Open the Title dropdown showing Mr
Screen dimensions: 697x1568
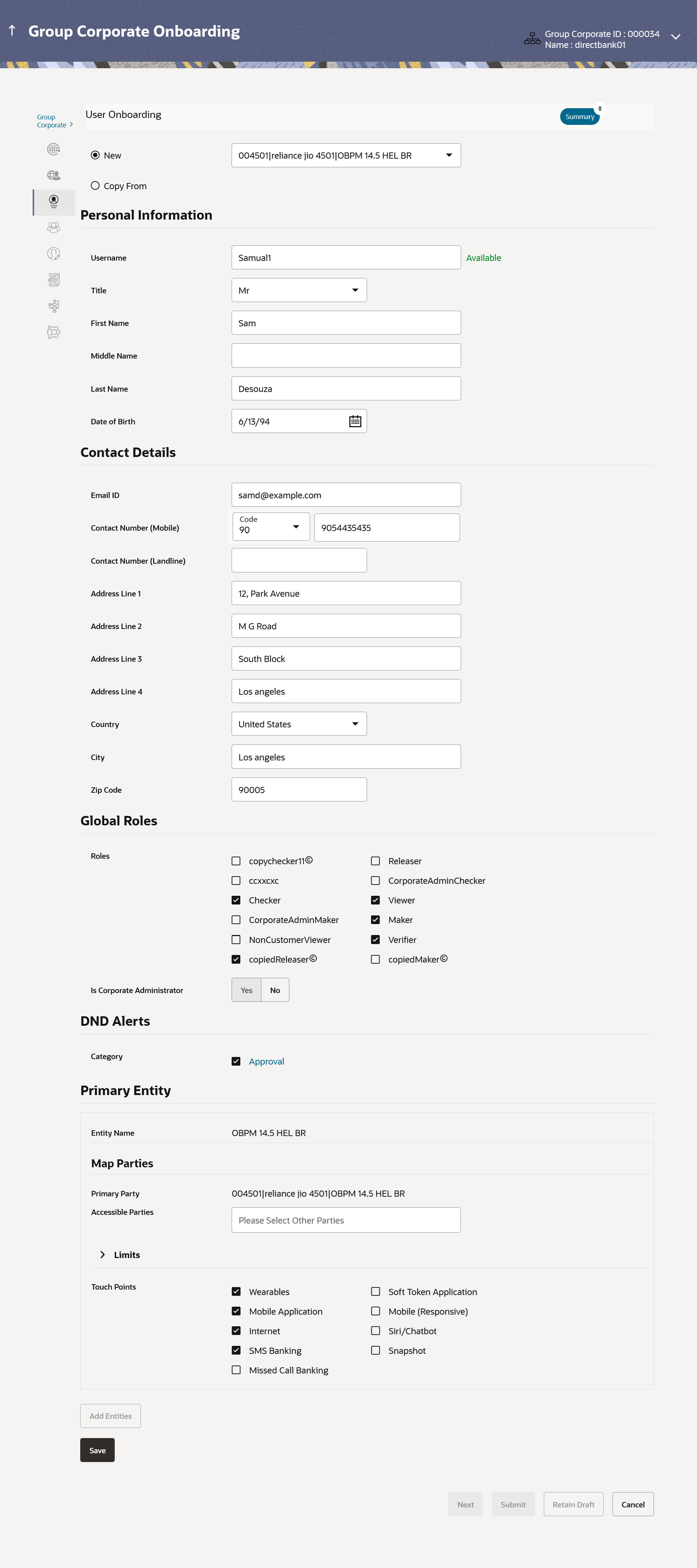tap(299, 290)
